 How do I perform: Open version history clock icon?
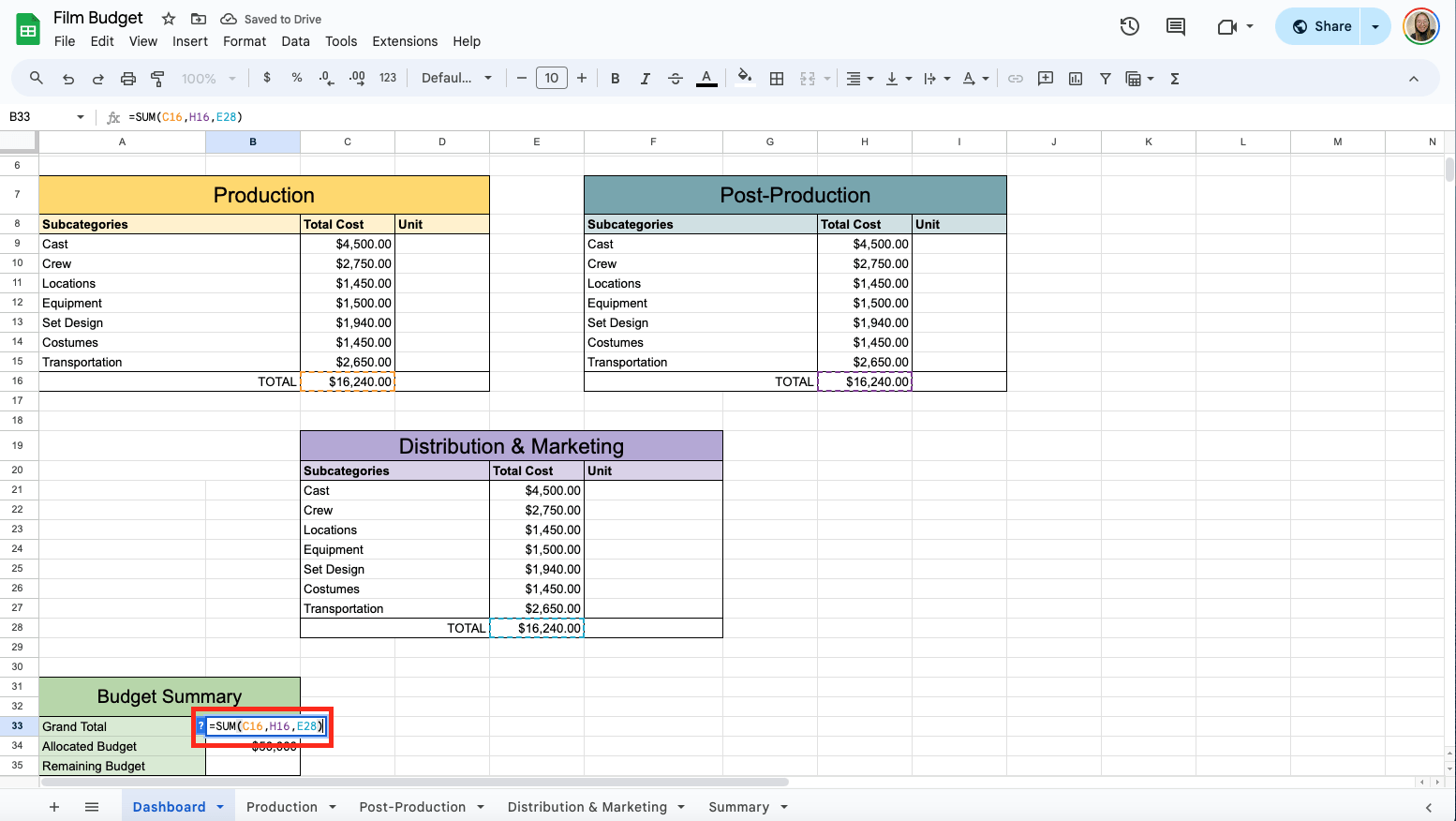pos(1130,26)
